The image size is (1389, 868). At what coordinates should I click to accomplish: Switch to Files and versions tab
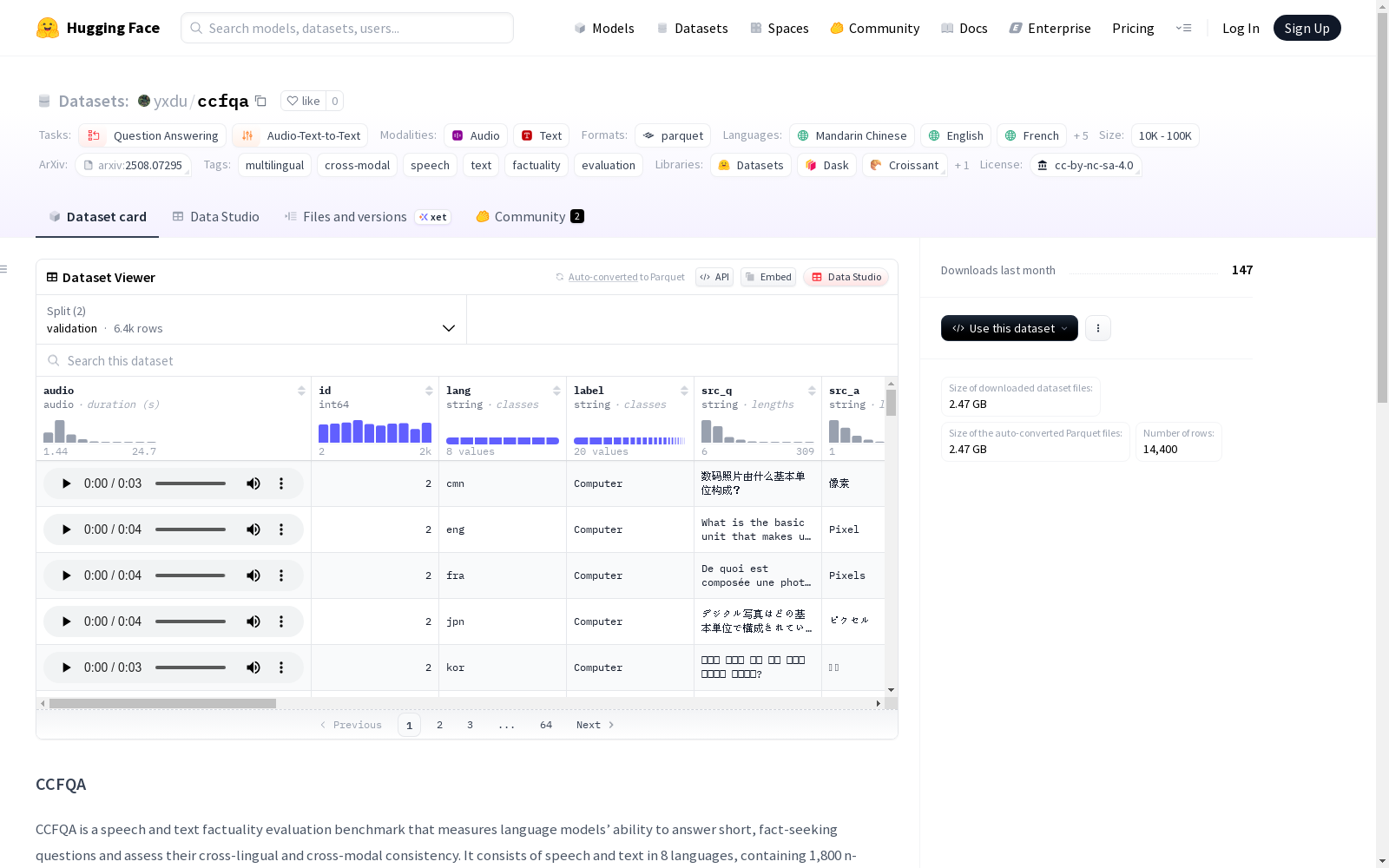pyautogui.click(x=367, y=216)
